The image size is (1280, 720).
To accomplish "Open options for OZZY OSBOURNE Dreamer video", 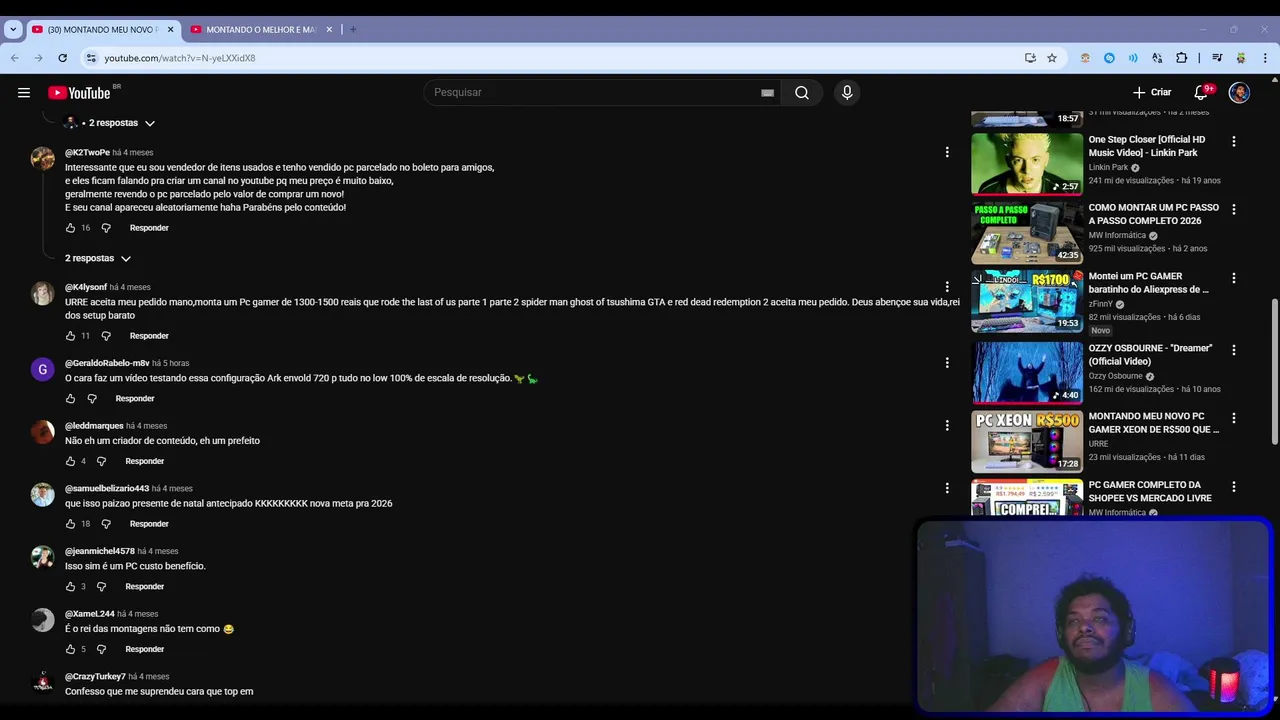I will 1234,350.
